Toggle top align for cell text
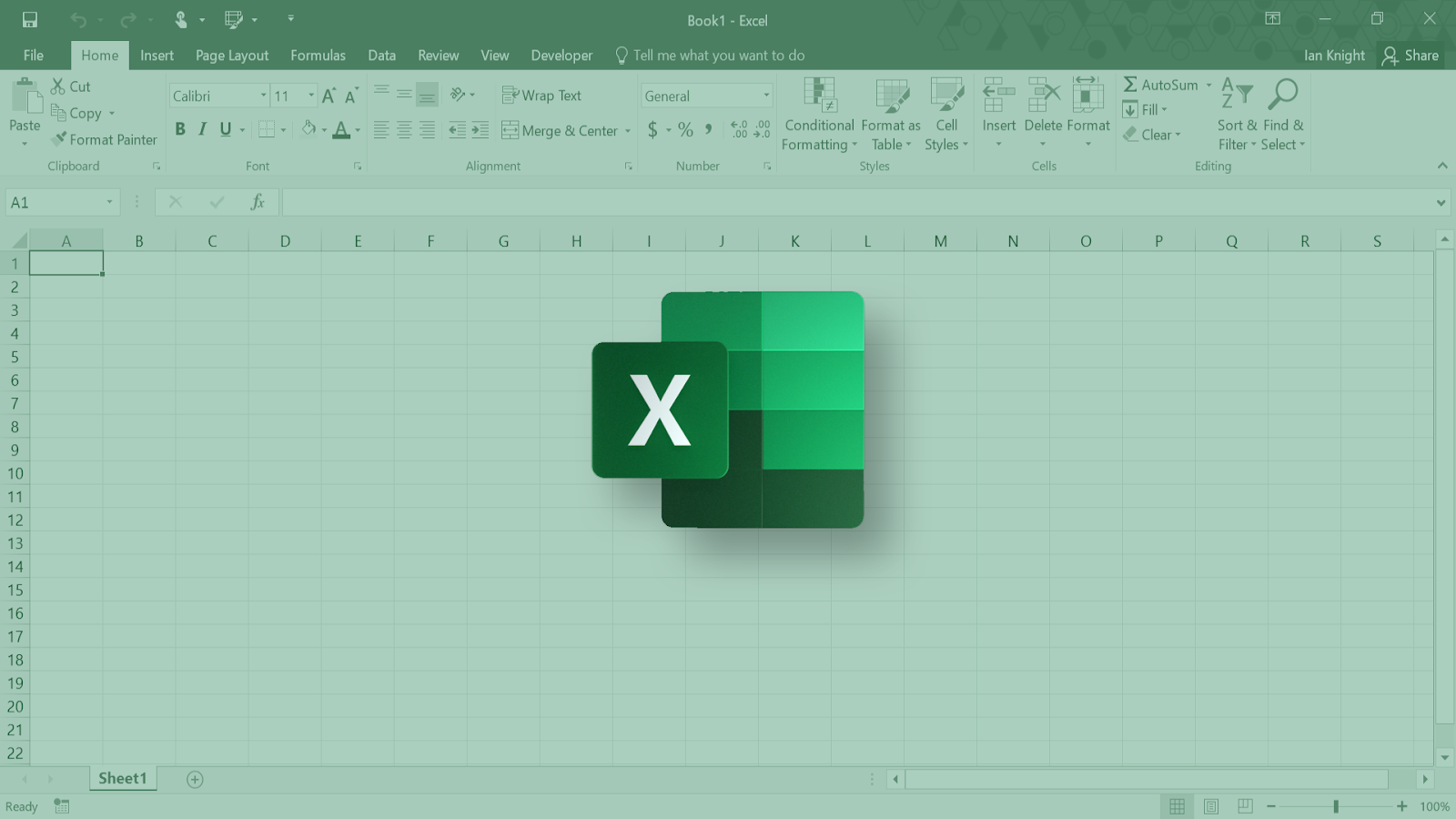This screenshot has width=1456, height=819. coord(381,94)
